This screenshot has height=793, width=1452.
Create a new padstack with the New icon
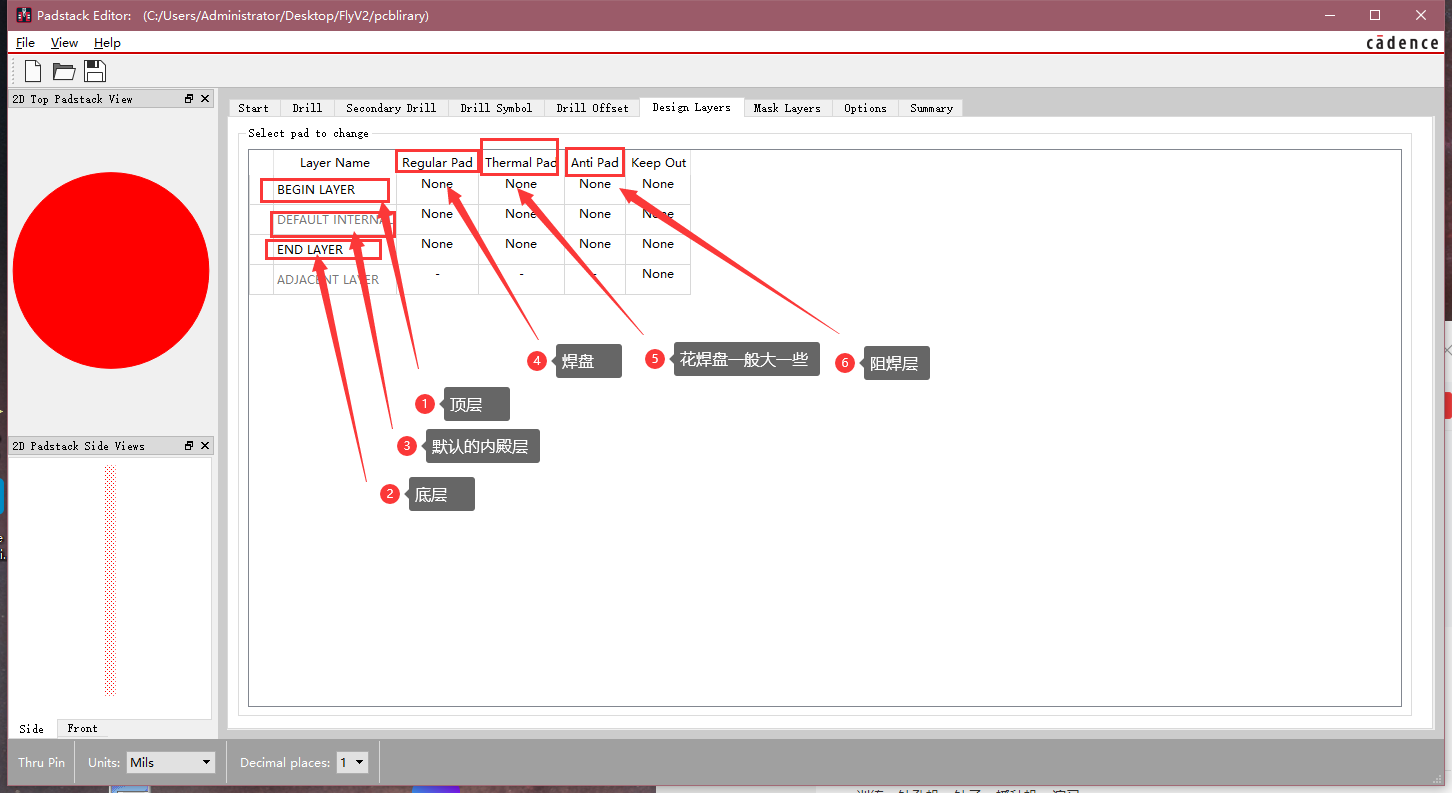pos(31,70)
